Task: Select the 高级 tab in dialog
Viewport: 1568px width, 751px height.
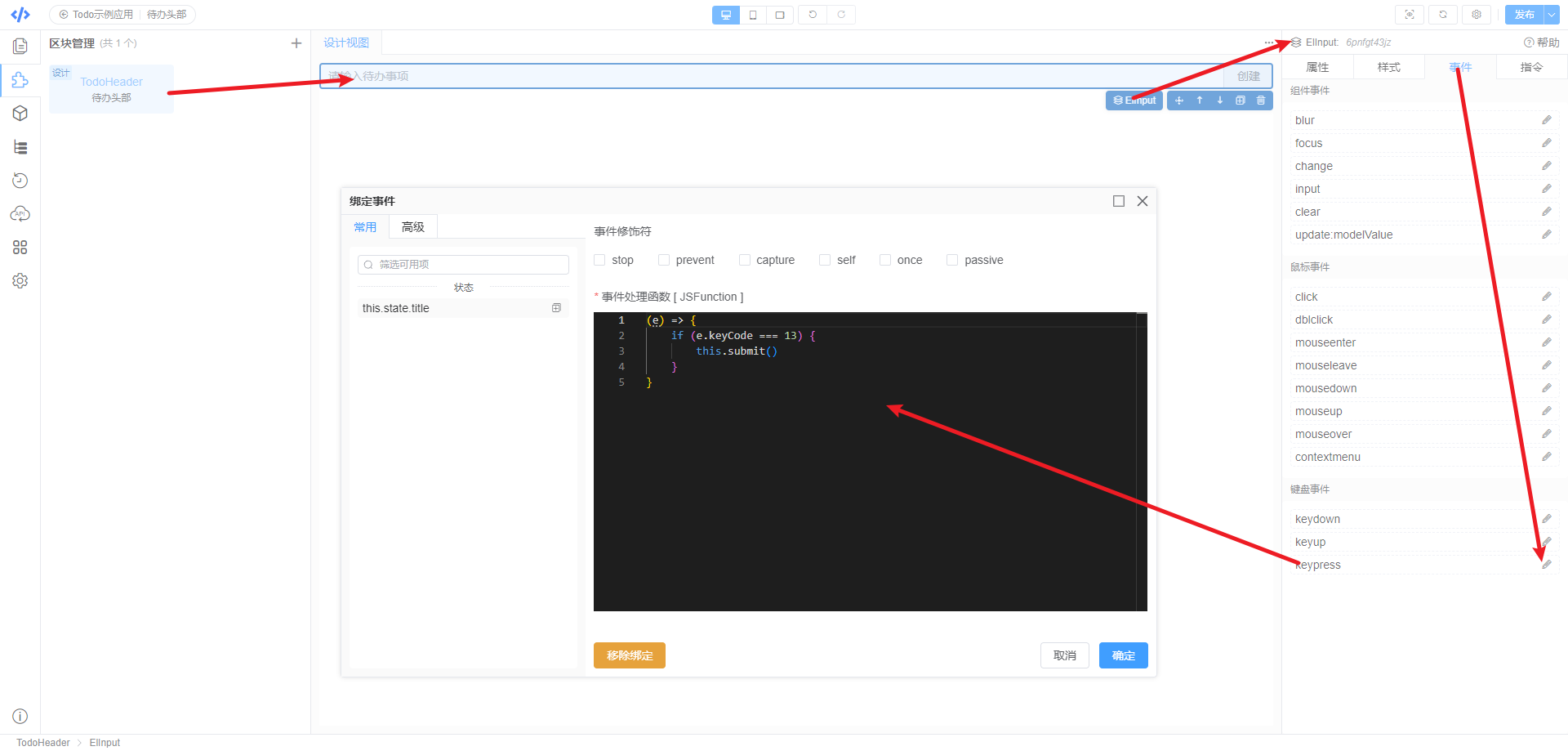Action: [x=413, y=227]
